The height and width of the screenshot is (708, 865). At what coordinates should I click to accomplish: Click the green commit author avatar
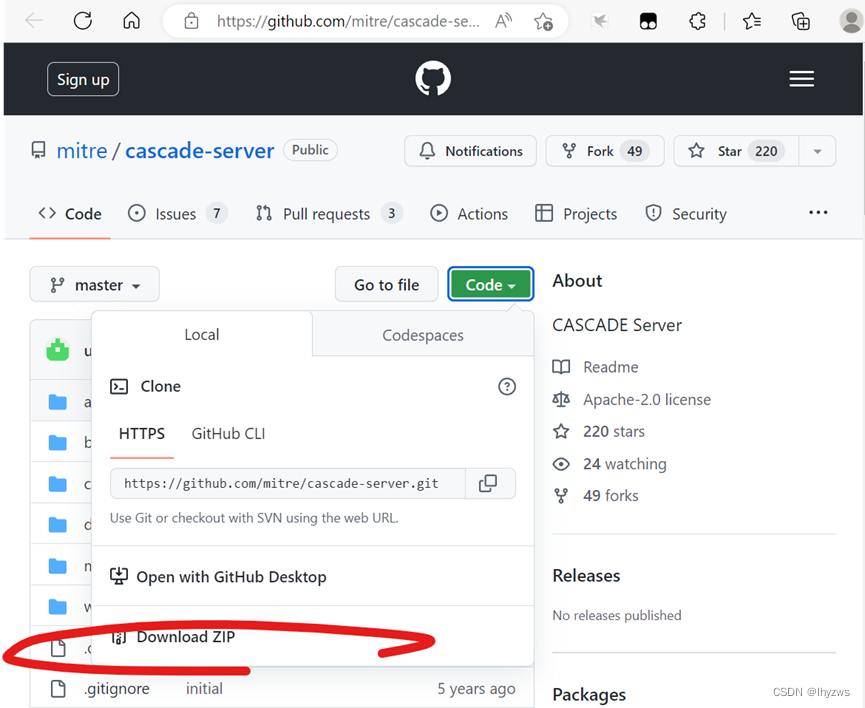57,350
